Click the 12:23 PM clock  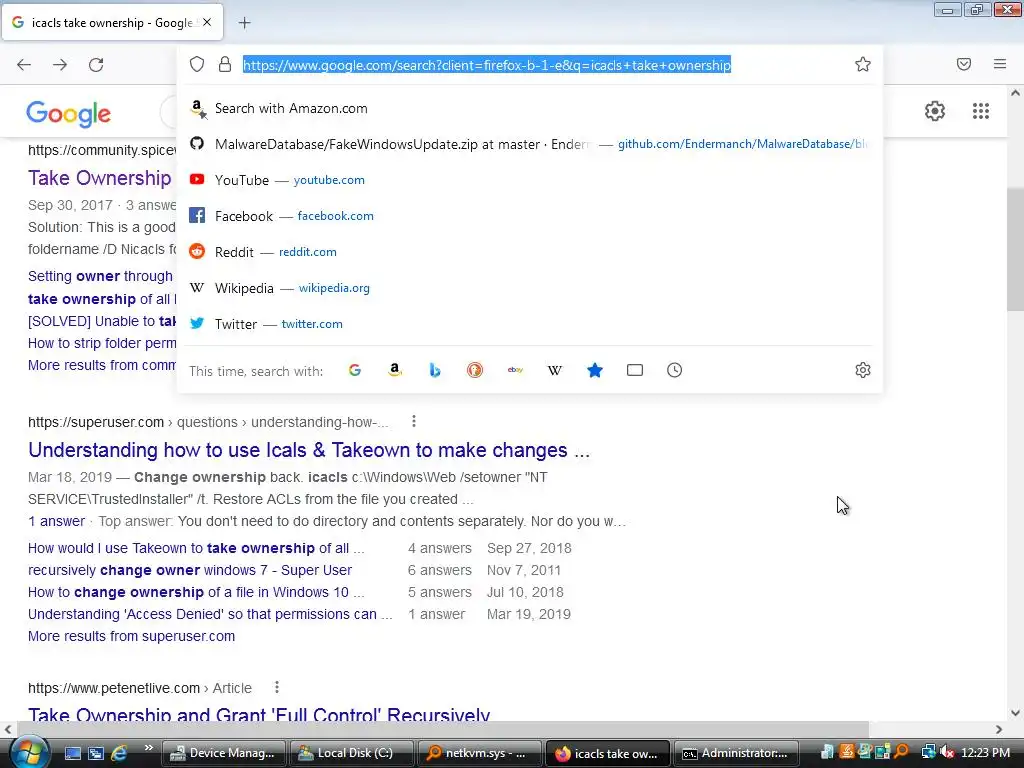985,753
